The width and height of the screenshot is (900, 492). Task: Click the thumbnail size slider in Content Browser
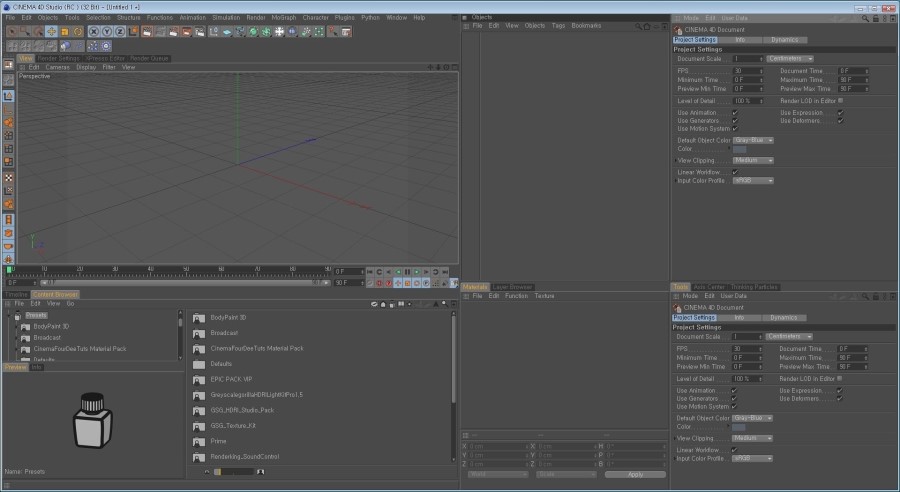click(234, 472)
